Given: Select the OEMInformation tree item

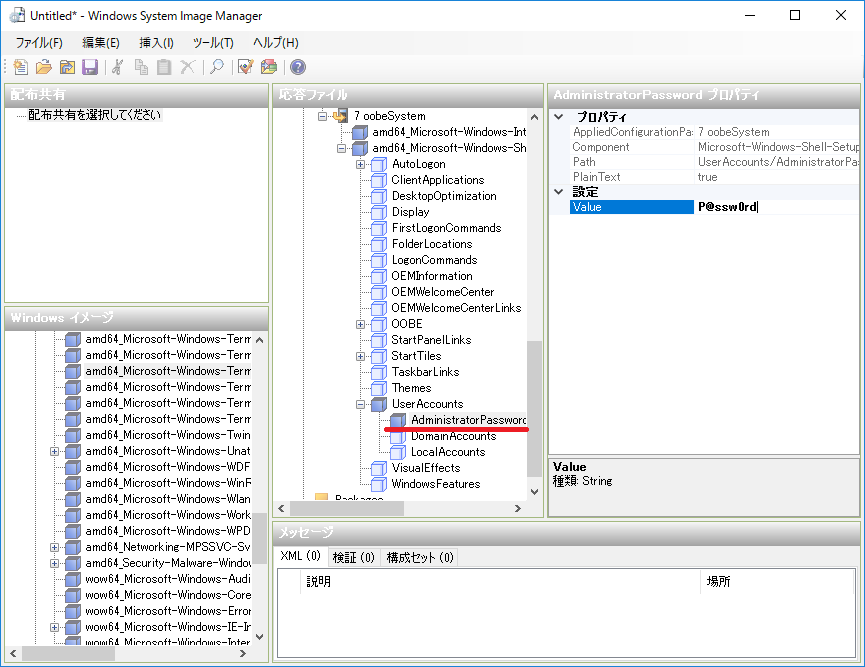Looking at the screenshot, I should [432, 276].
